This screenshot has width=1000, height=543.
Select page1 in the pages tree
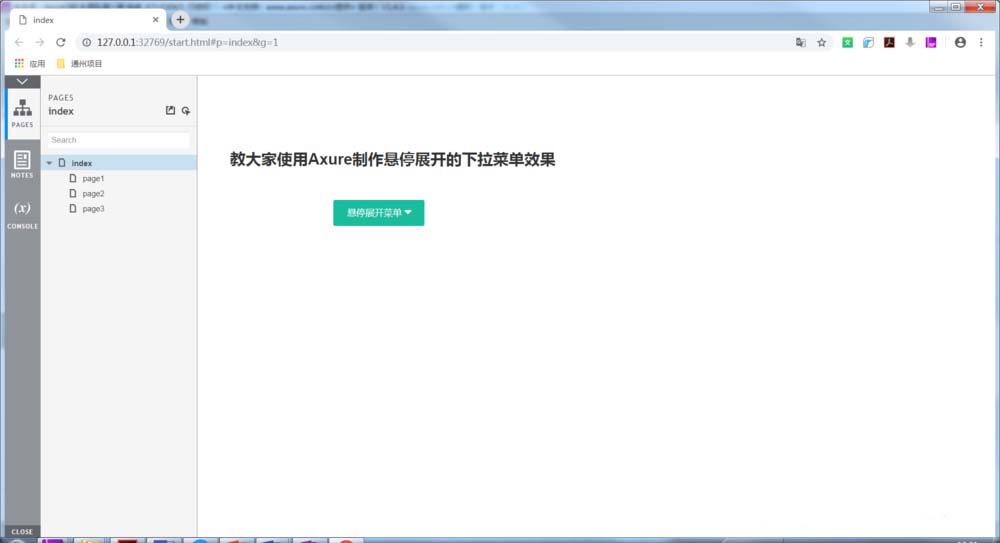(x=93, y=178)
